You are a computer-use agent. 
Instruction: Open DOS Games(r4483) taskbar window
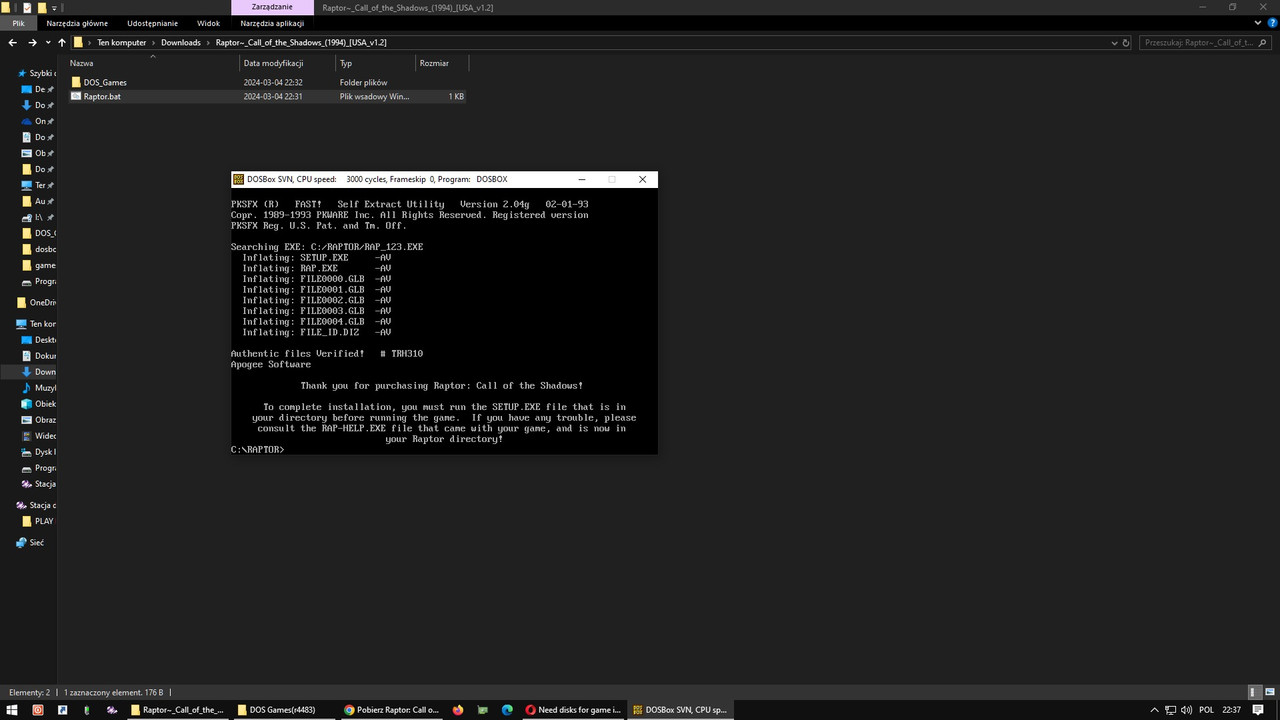[283, 710]
